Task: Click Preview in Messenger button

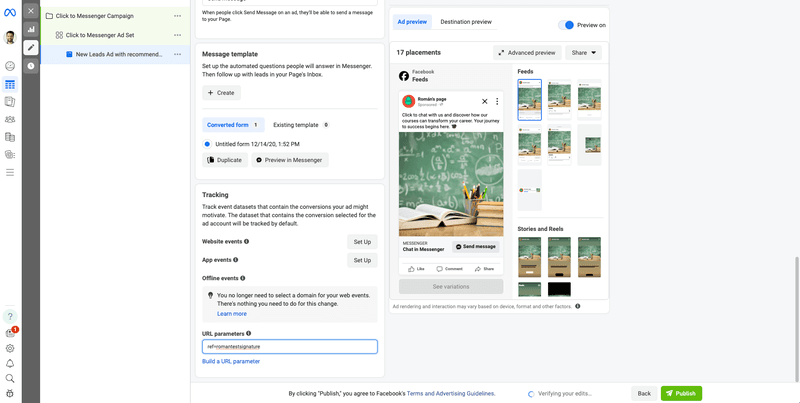Action: [x=290, y=160]
